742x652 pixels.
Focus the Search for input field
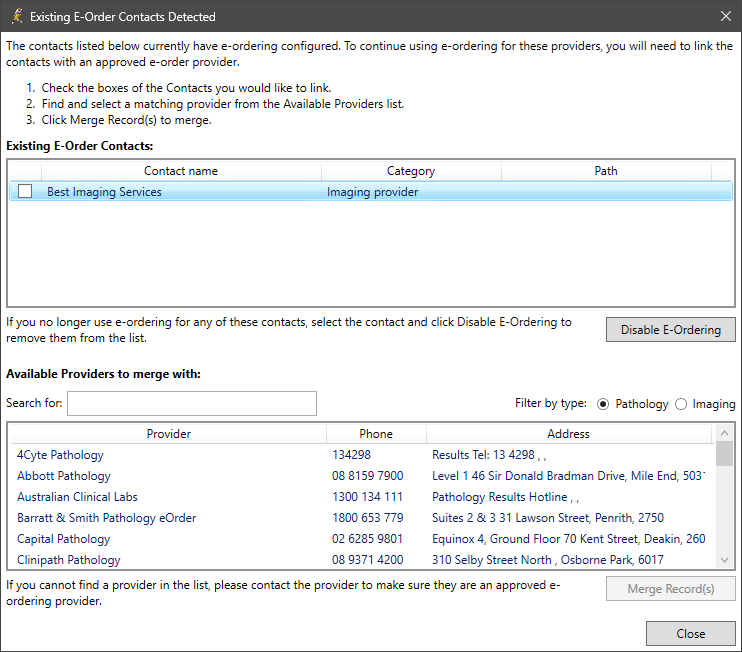pos(192,403)
